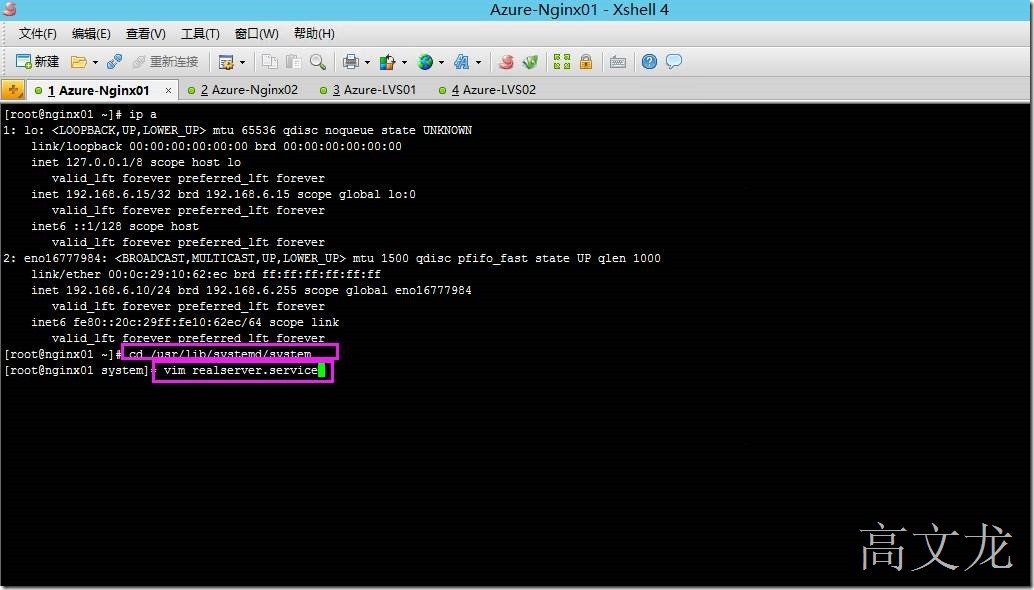Screen dimensions: 1034x590
Task: Click the paste icon
Action: click(x=293, y=62)
